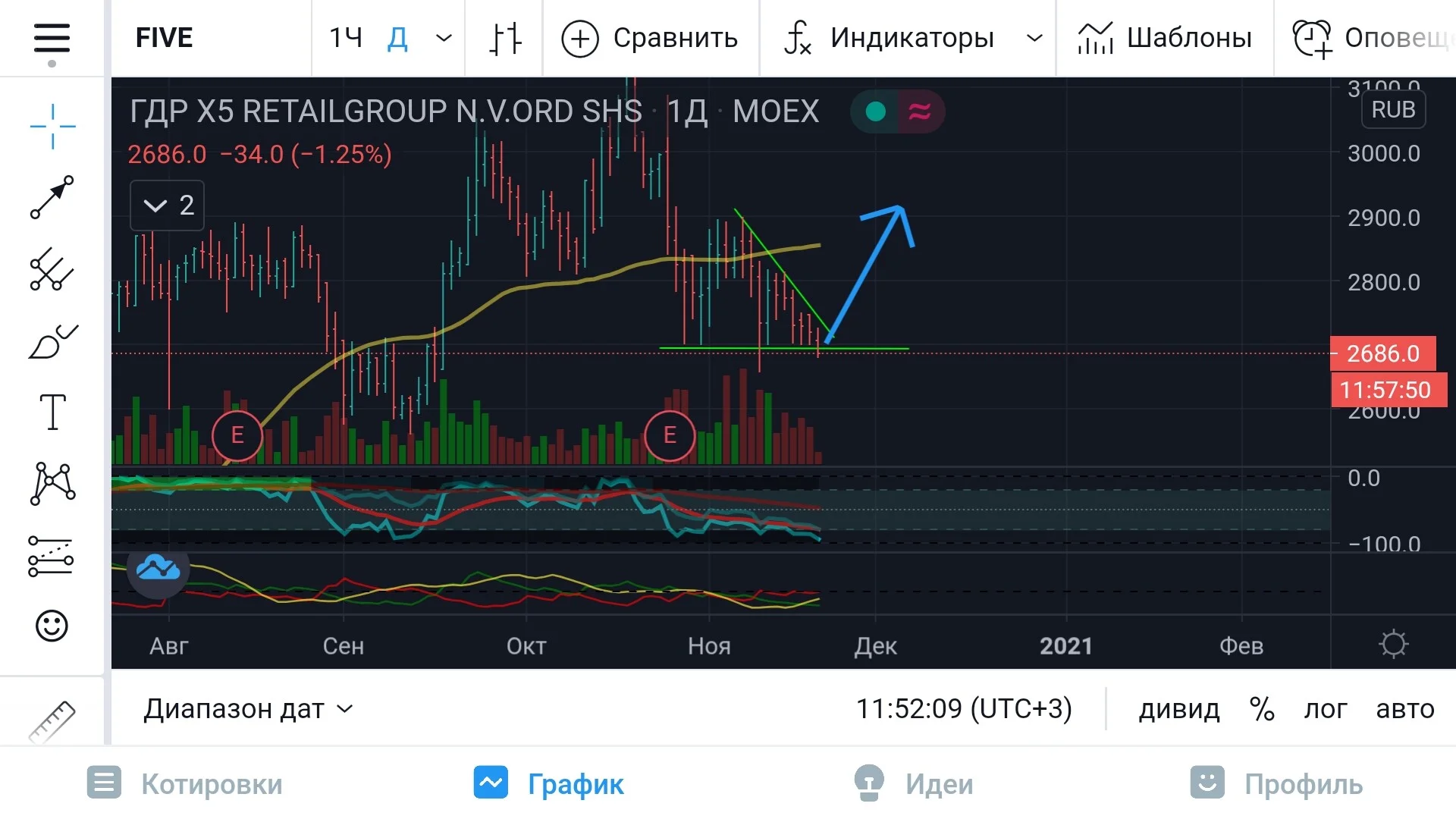Click the FIVE ticker symbol search
The height and width of the screenshot is (819, 1456).
pos(165,38)
